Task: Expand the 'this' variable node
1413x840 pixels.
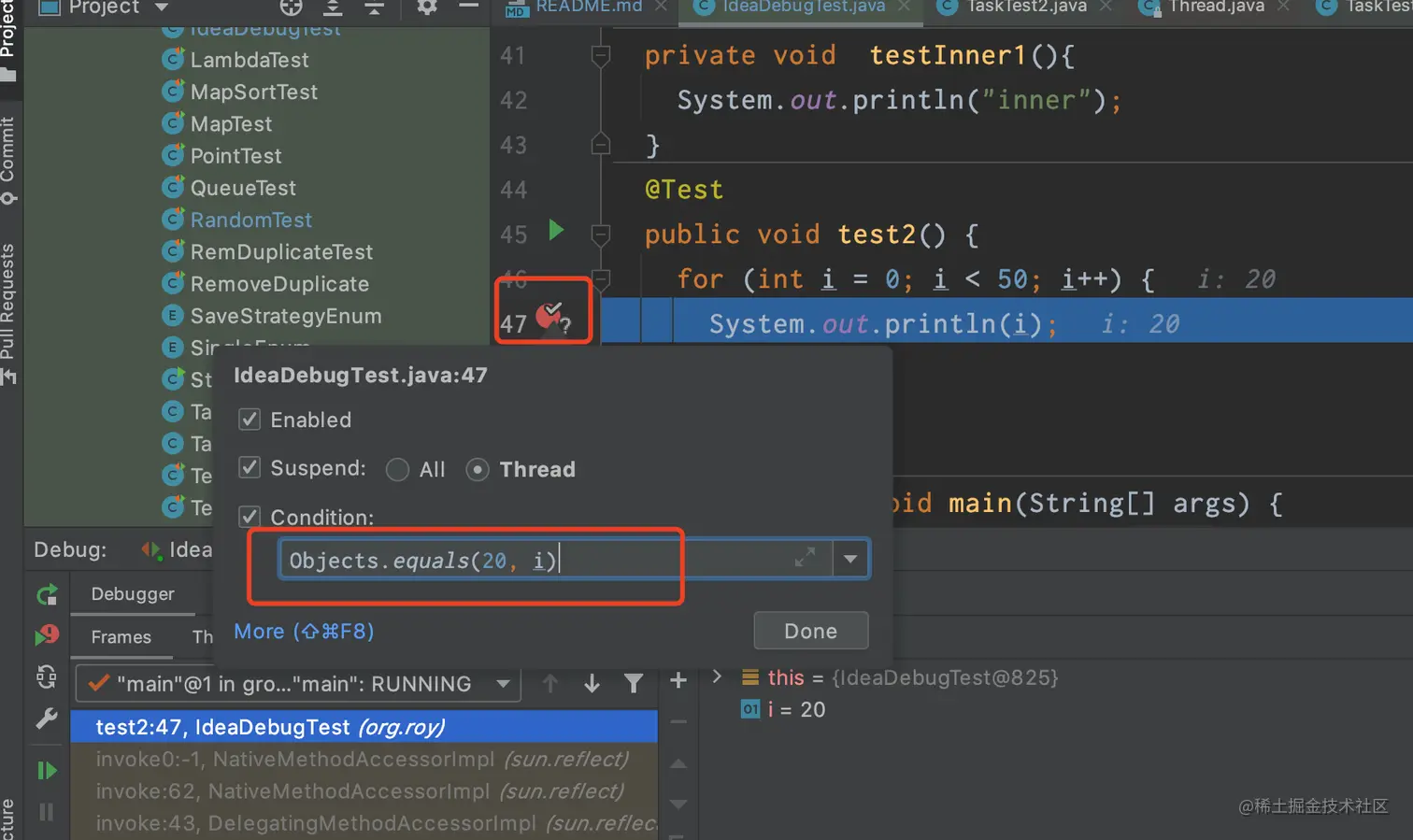Action: click(717, 676)
